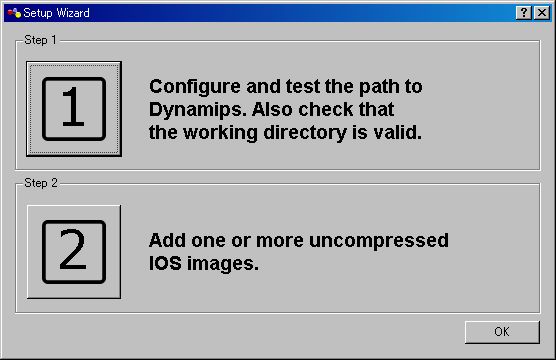The width and height of the screenshot is (556, 360).
Task: Click the line 'Dynamips. Also check that'
Action: pos(271,110)
